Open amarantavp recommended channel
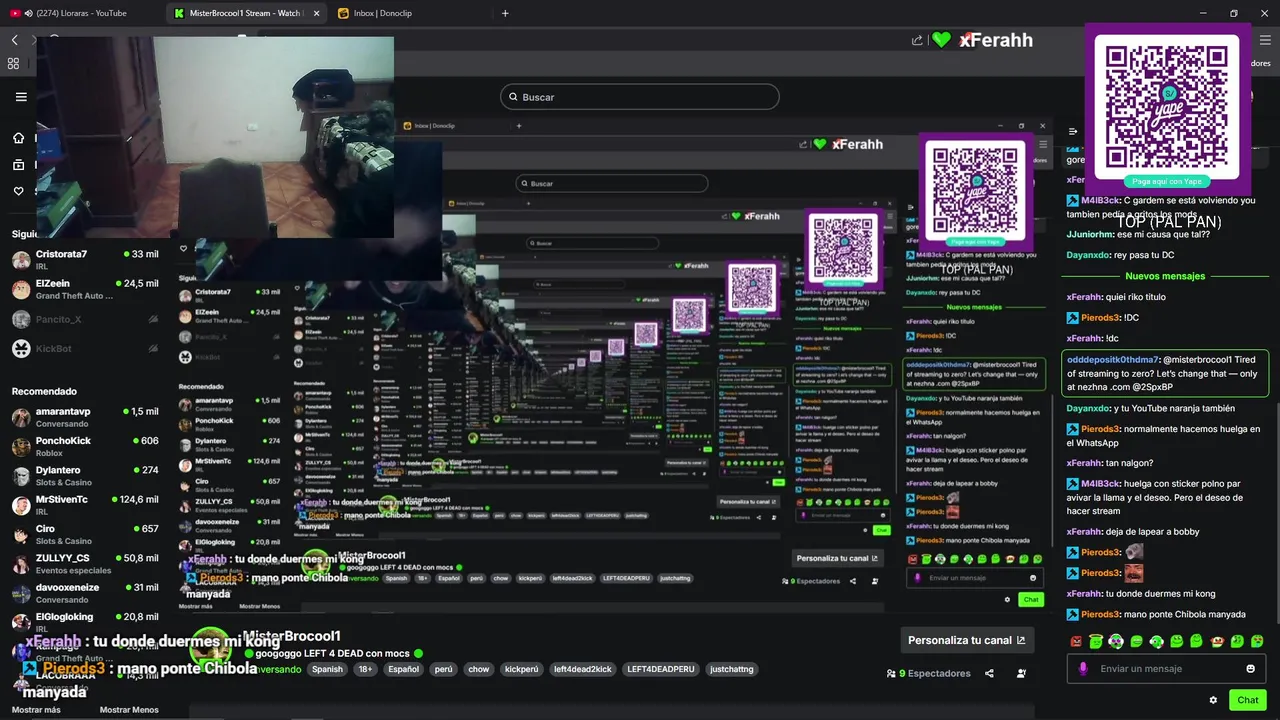 85,417
